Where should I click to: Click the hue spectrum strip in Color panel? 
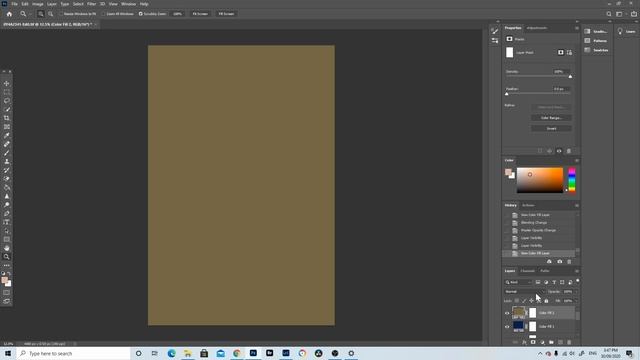click(572, 180)
